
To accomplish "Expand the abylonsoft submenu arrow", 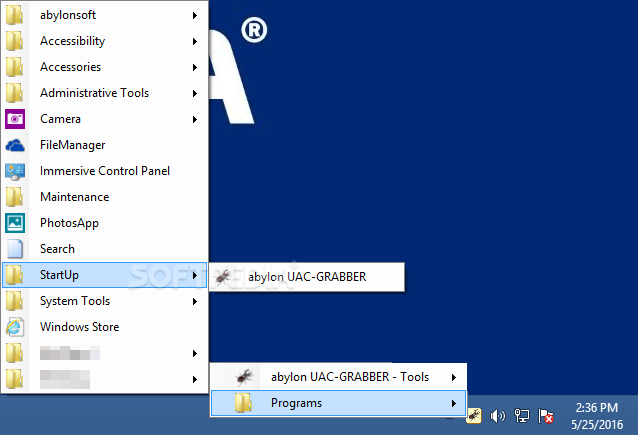I will coord(195,15).
